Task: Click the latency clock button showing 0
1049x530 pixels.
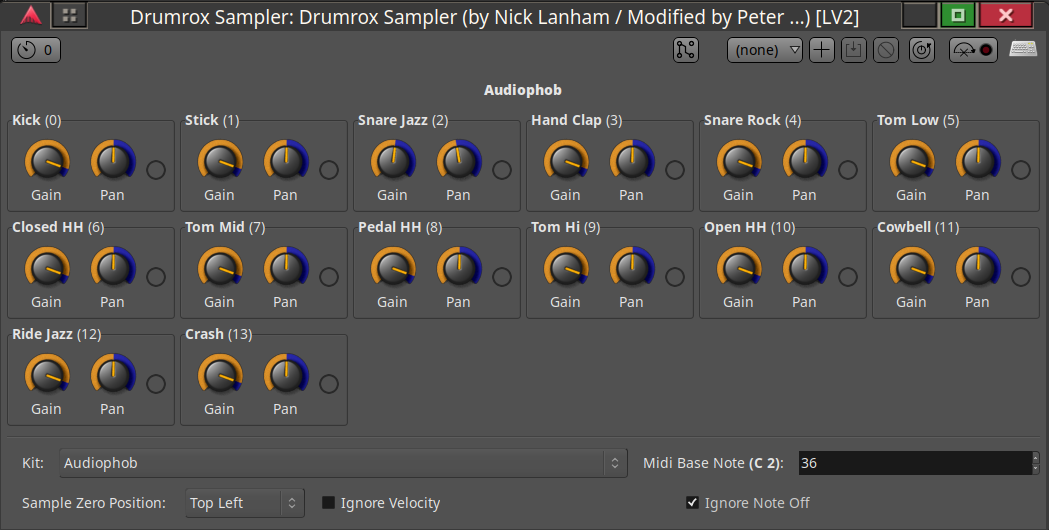Action: click(36, 50)
